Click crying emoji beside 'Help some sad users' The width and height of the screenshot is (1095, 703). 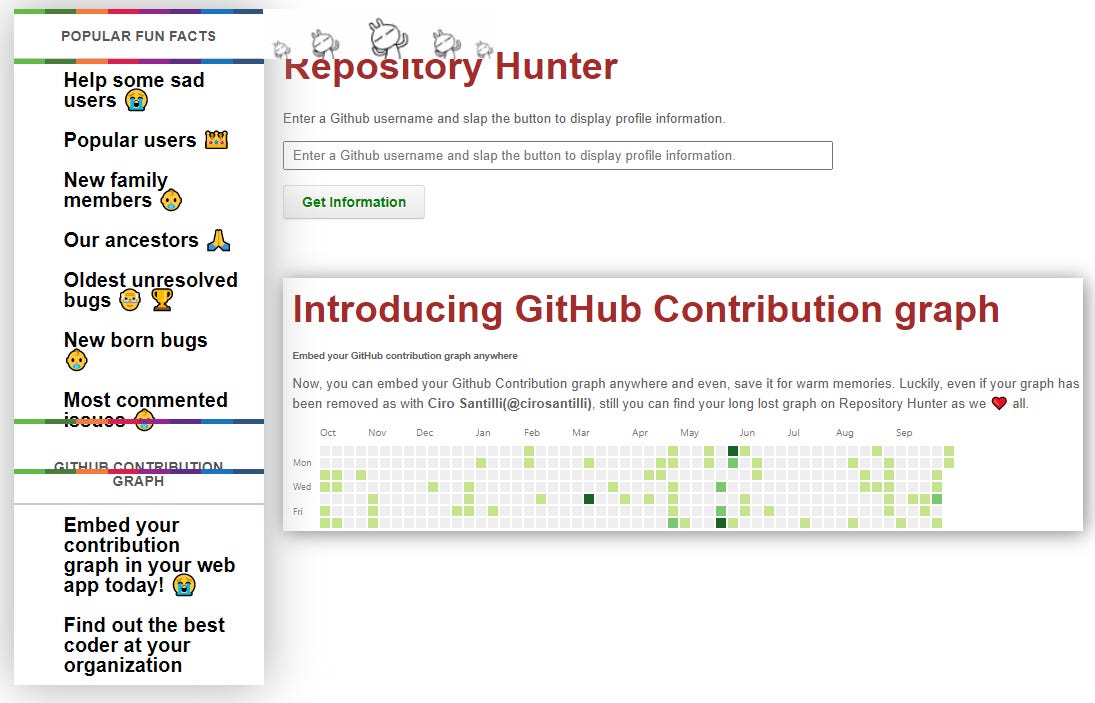click(x=137, y=101)
